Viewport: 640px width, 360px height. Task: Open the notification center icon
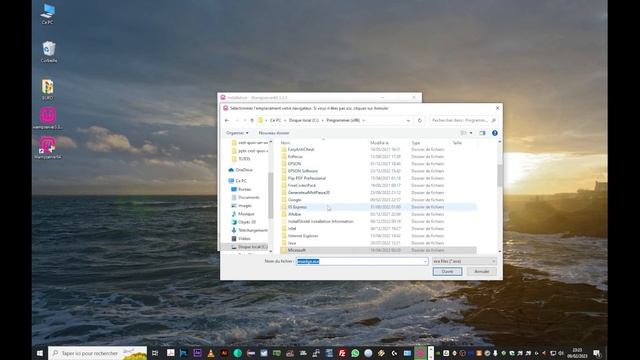pyautogui.click(x=596, y=353)
